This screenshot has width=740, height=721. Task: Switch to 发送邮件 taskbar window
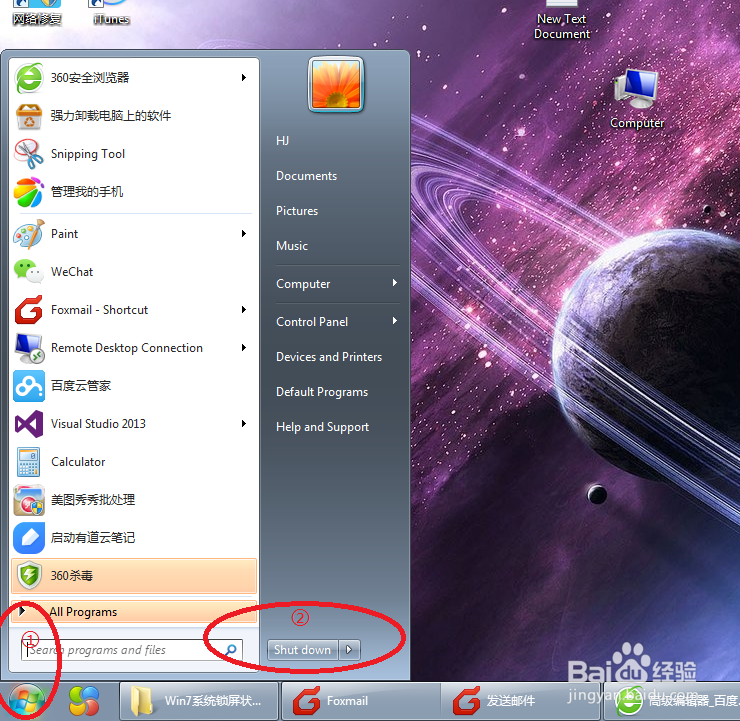(521, 701)
